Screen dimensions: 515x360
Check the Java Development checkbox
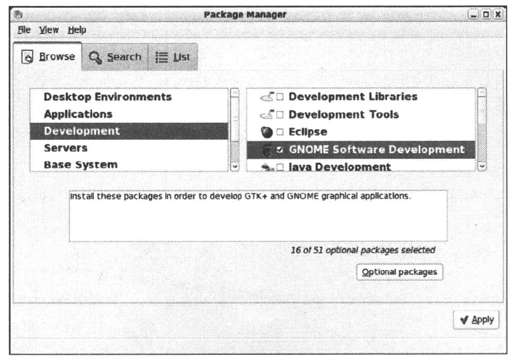coord(280,167)
